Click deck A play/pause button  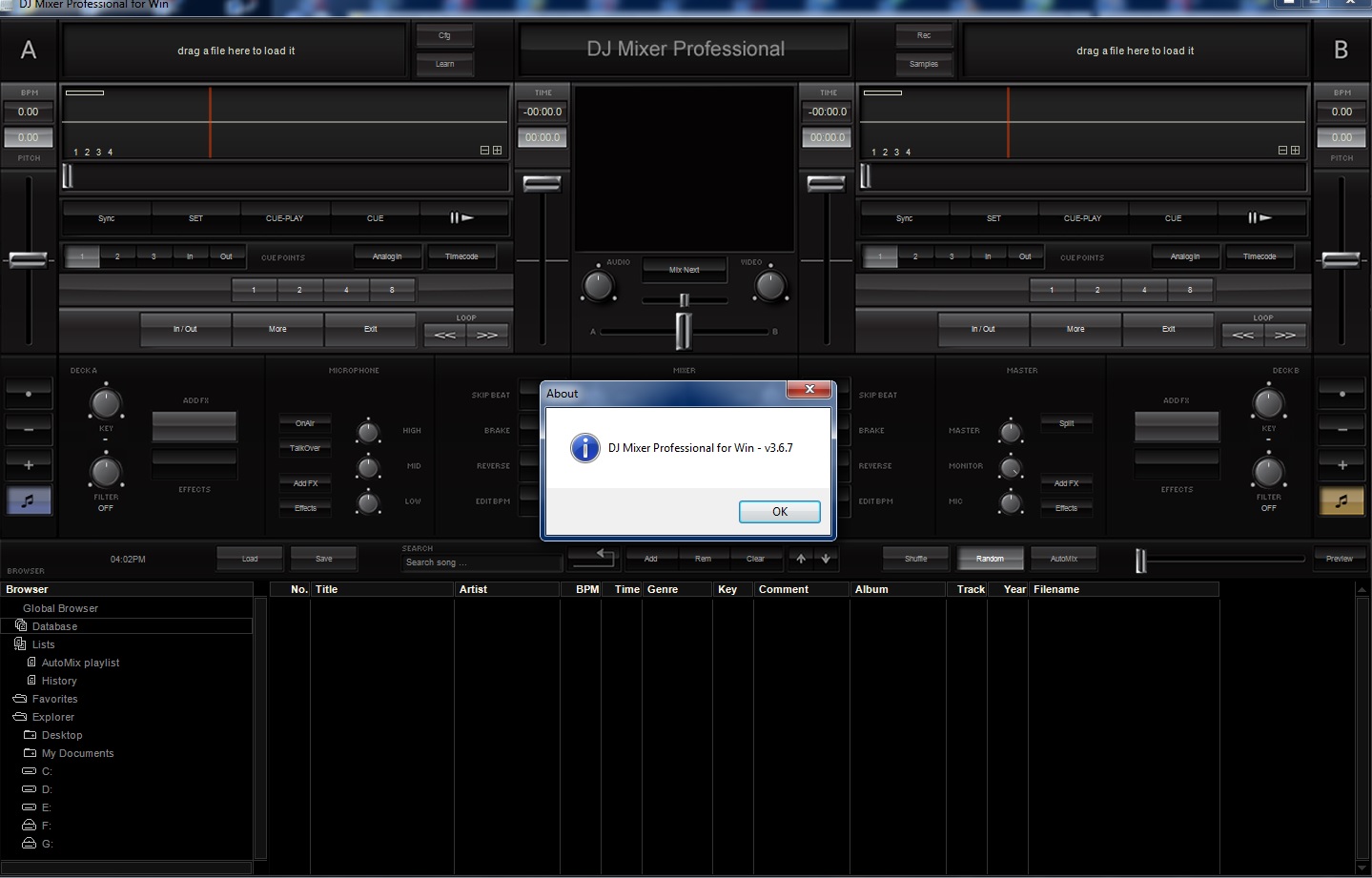[462, 218]
